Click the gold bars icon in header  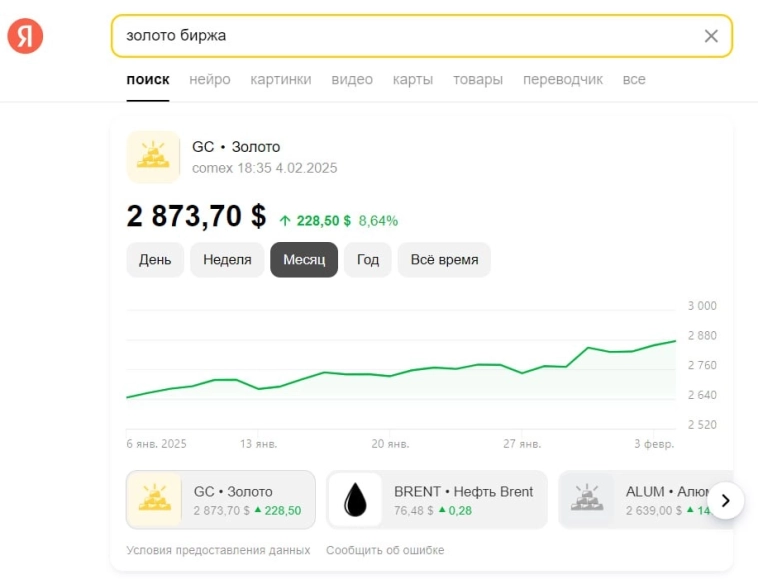[x=153, y=157]
